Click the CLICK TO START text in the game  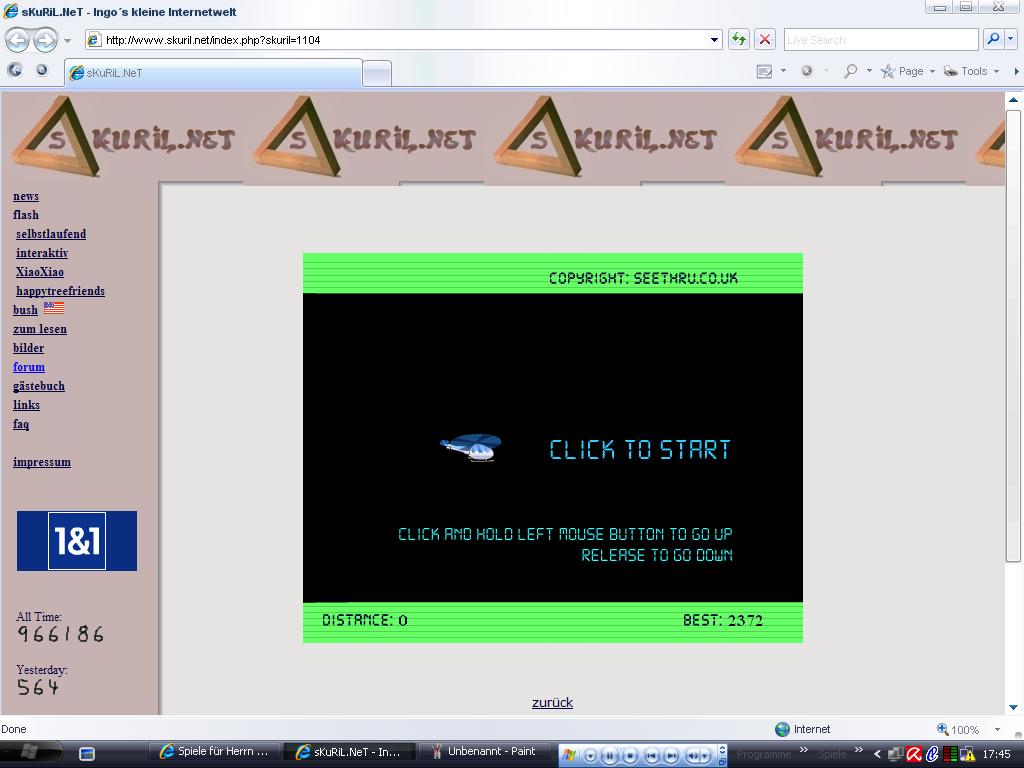tap(639, 450)
